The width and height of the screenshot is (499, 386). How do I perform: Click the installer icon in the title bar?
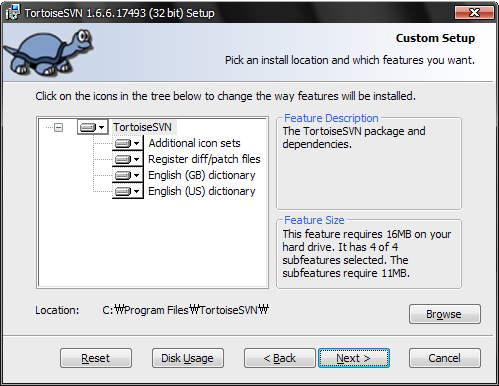13,13
